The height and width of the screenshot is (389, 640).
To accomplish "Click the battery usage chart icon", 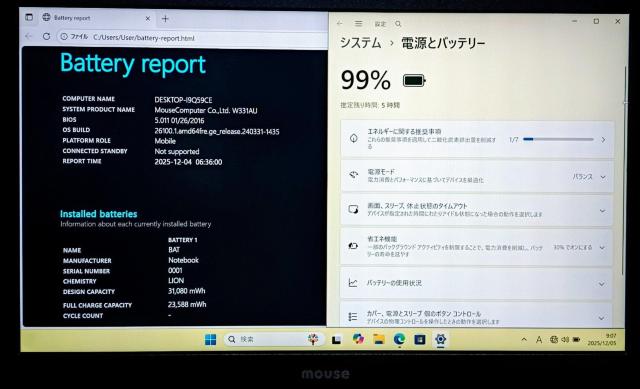I will [x=353, y=282].
